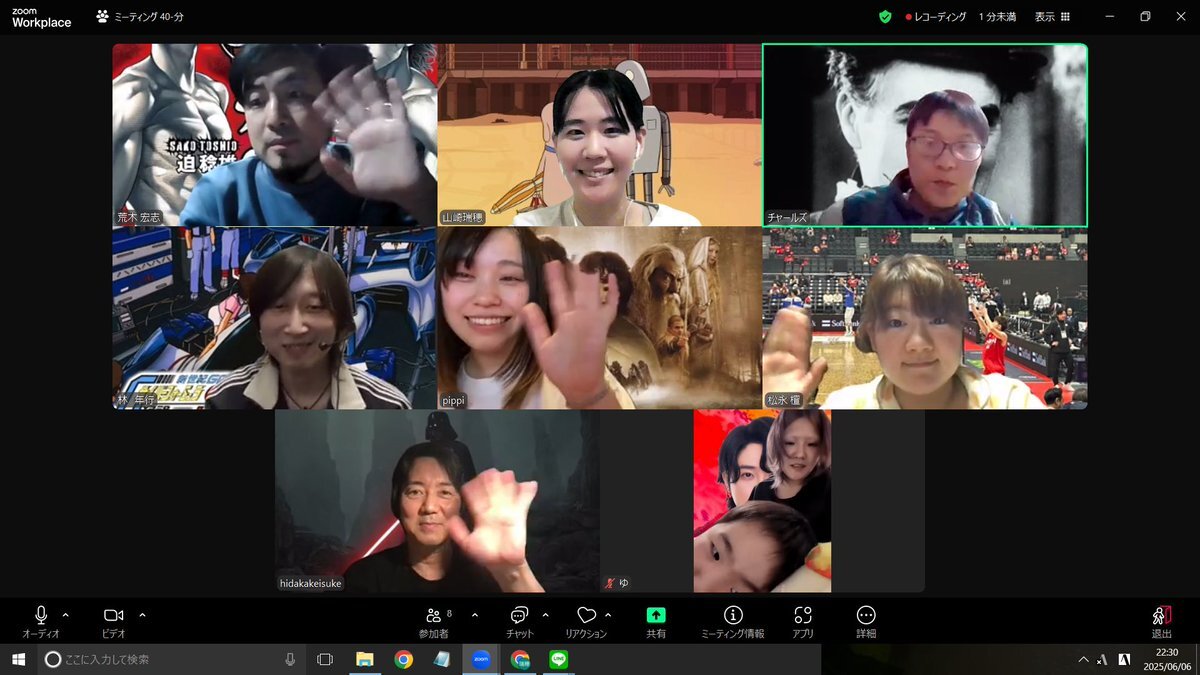Select the active speaker tile チャールズ

(925, 135)
